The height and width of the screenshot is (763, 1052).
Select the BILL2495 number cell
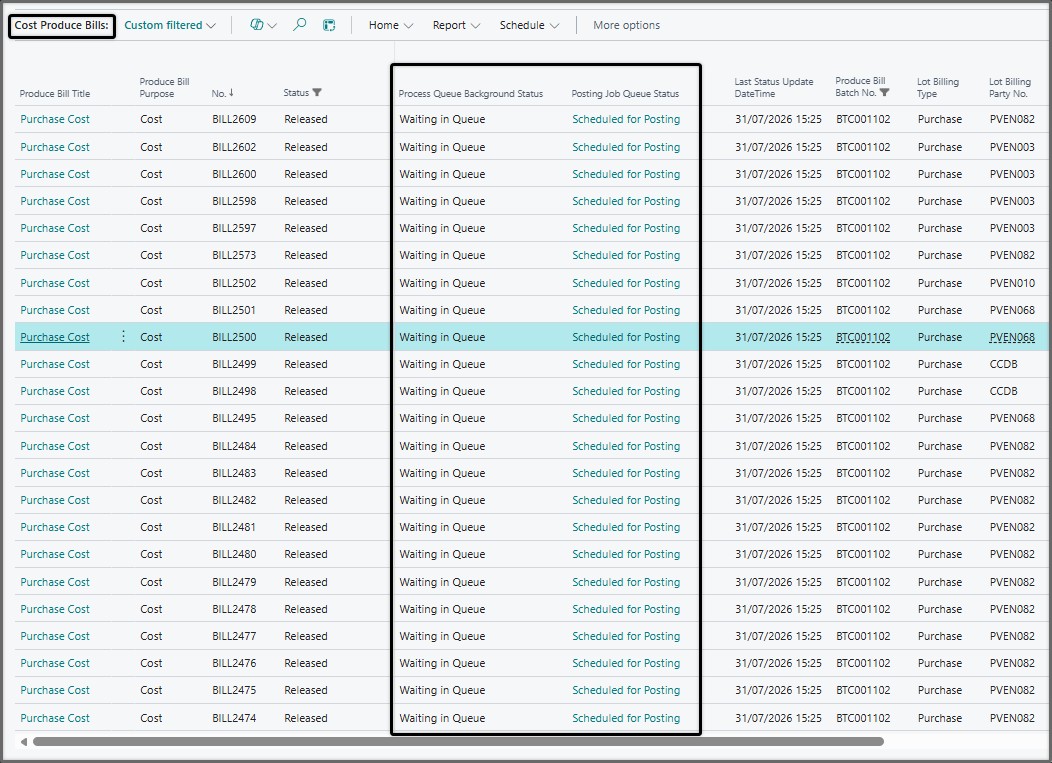point(234,418)
